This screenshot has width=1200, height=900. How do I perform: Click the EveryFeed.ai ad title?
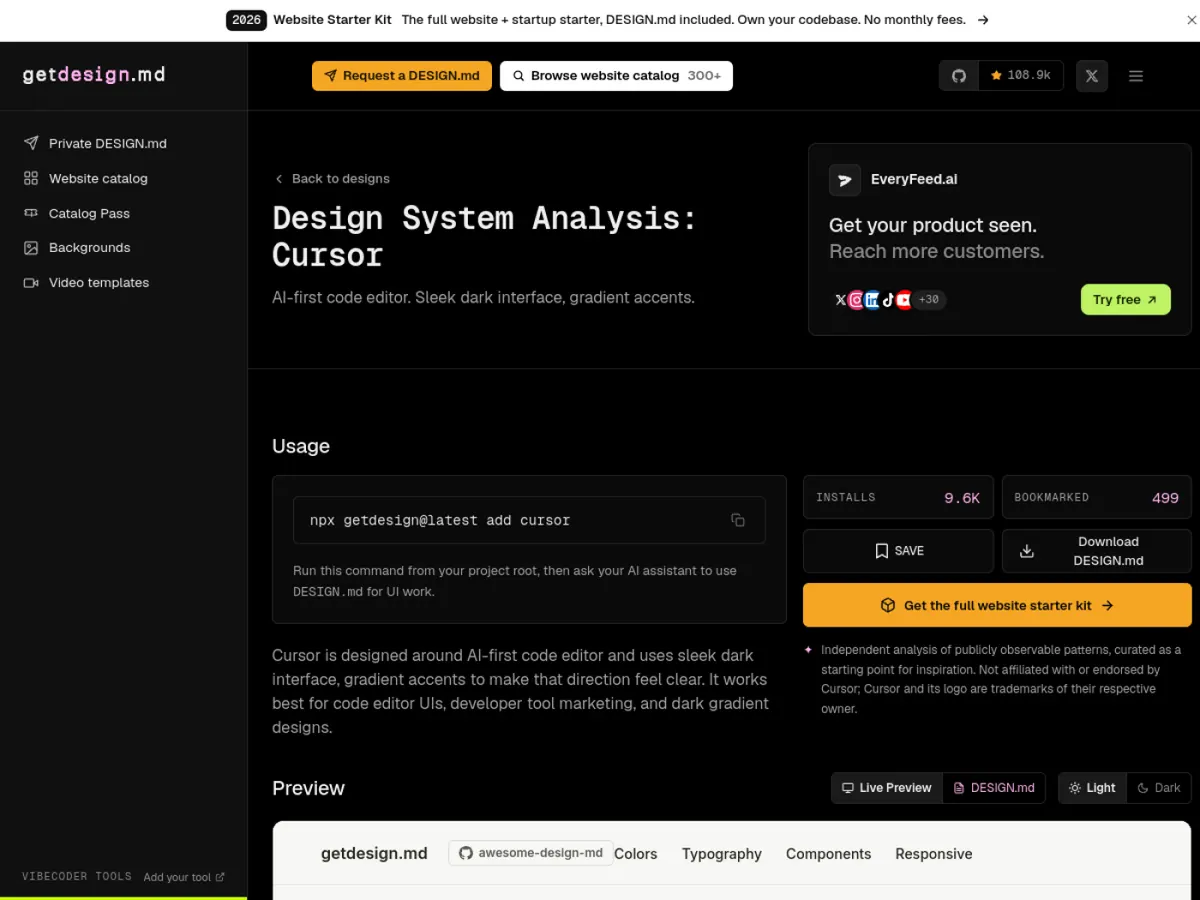tap(914, 180)
